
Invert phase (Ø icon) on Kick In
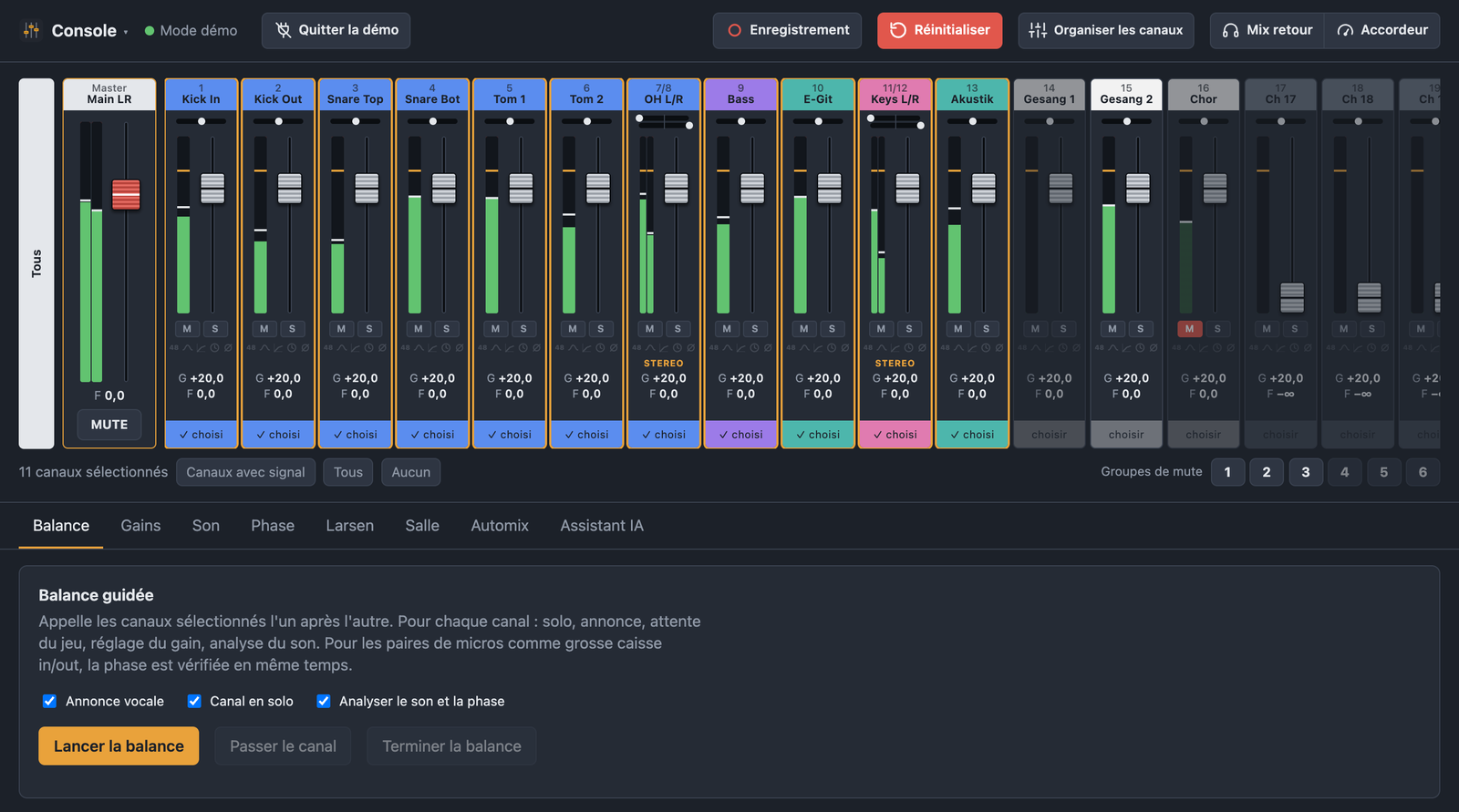click(228, 348)
